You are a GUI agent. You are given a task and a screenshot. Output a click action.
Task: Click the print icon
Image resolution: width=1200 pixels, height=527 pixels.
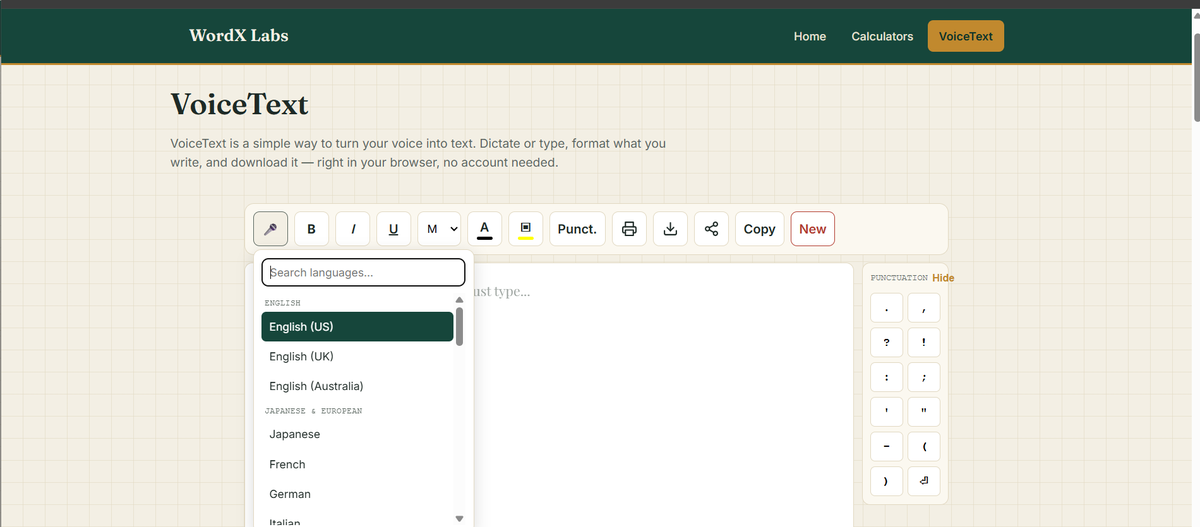click(629, 229)
